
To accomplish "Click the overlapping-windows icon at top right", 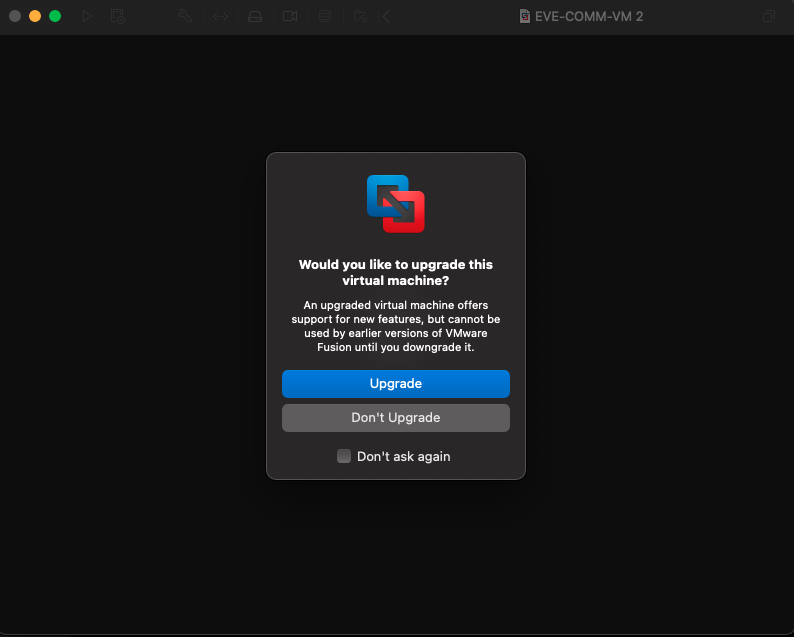I will coord(769,16).
